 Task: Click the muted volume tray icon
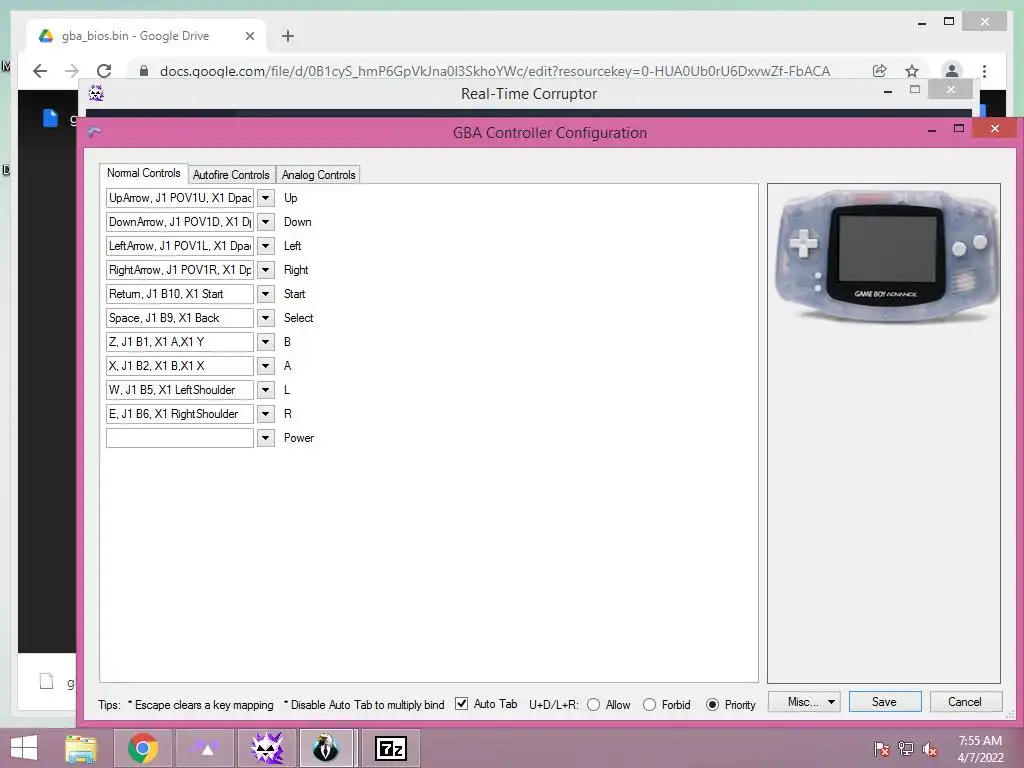(x=930, y=749)
